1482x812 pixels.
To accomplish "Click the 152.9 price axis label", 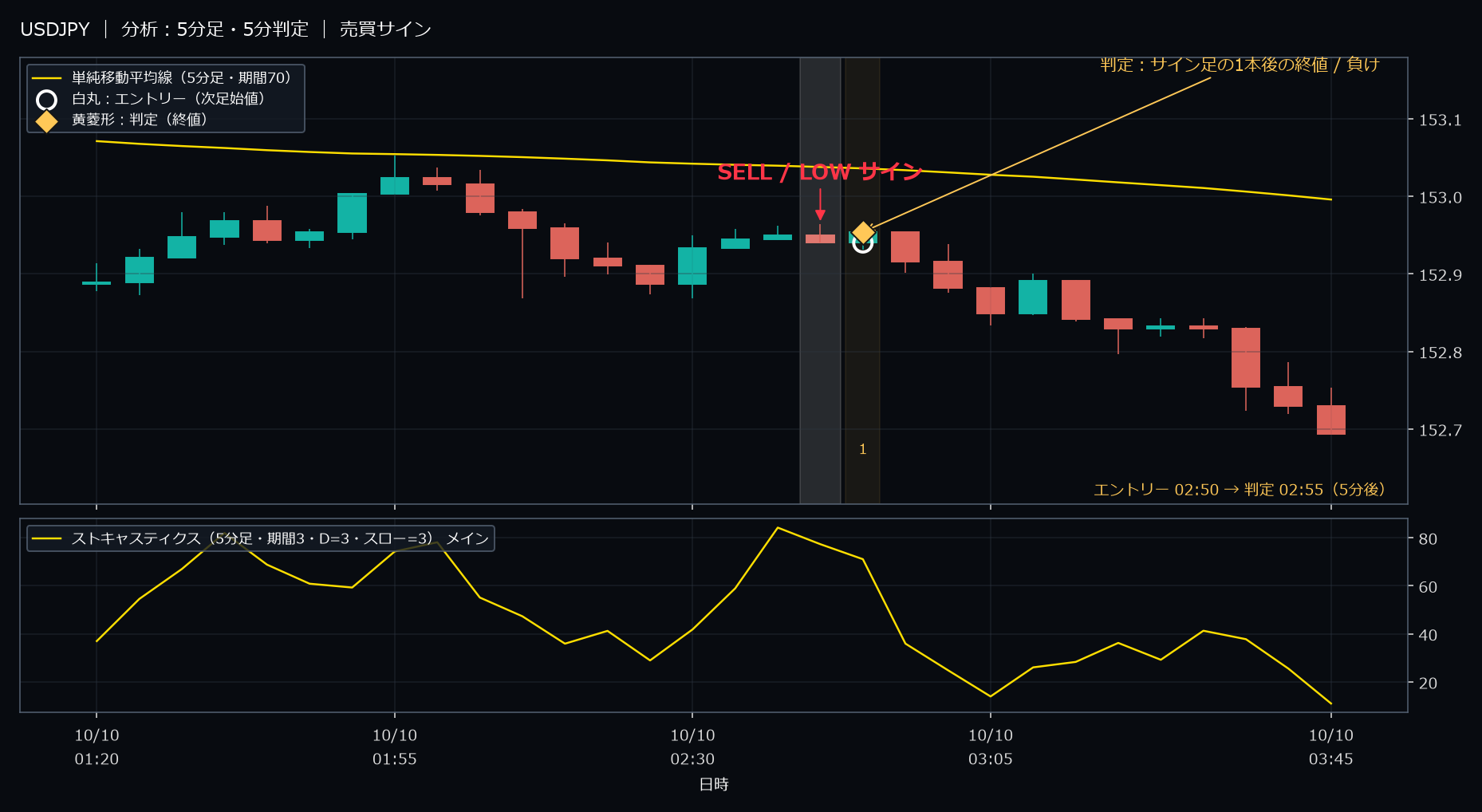I will point(1441,275).
